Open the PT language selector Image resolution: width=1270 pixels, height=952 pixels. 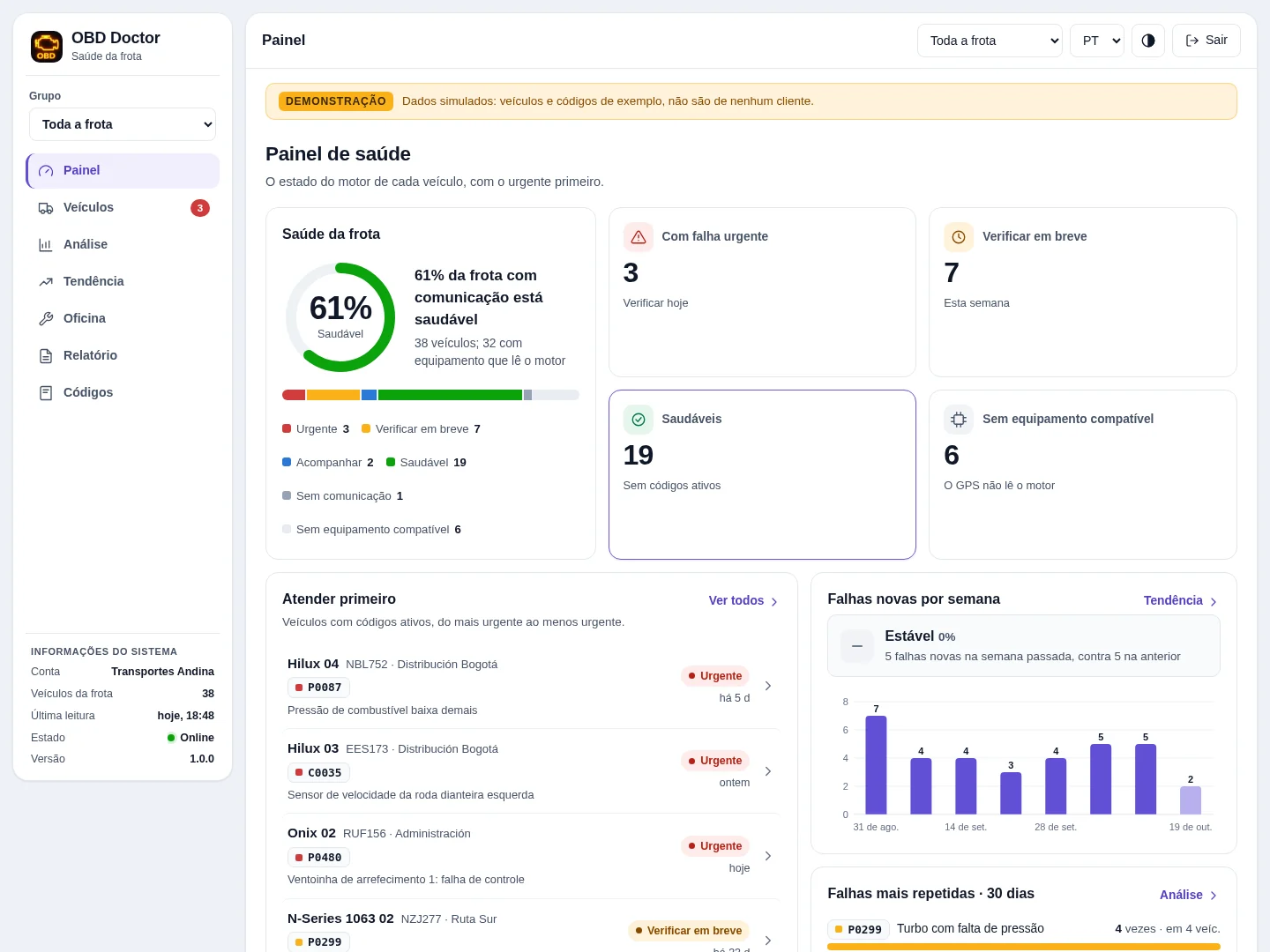[1097, 41]
